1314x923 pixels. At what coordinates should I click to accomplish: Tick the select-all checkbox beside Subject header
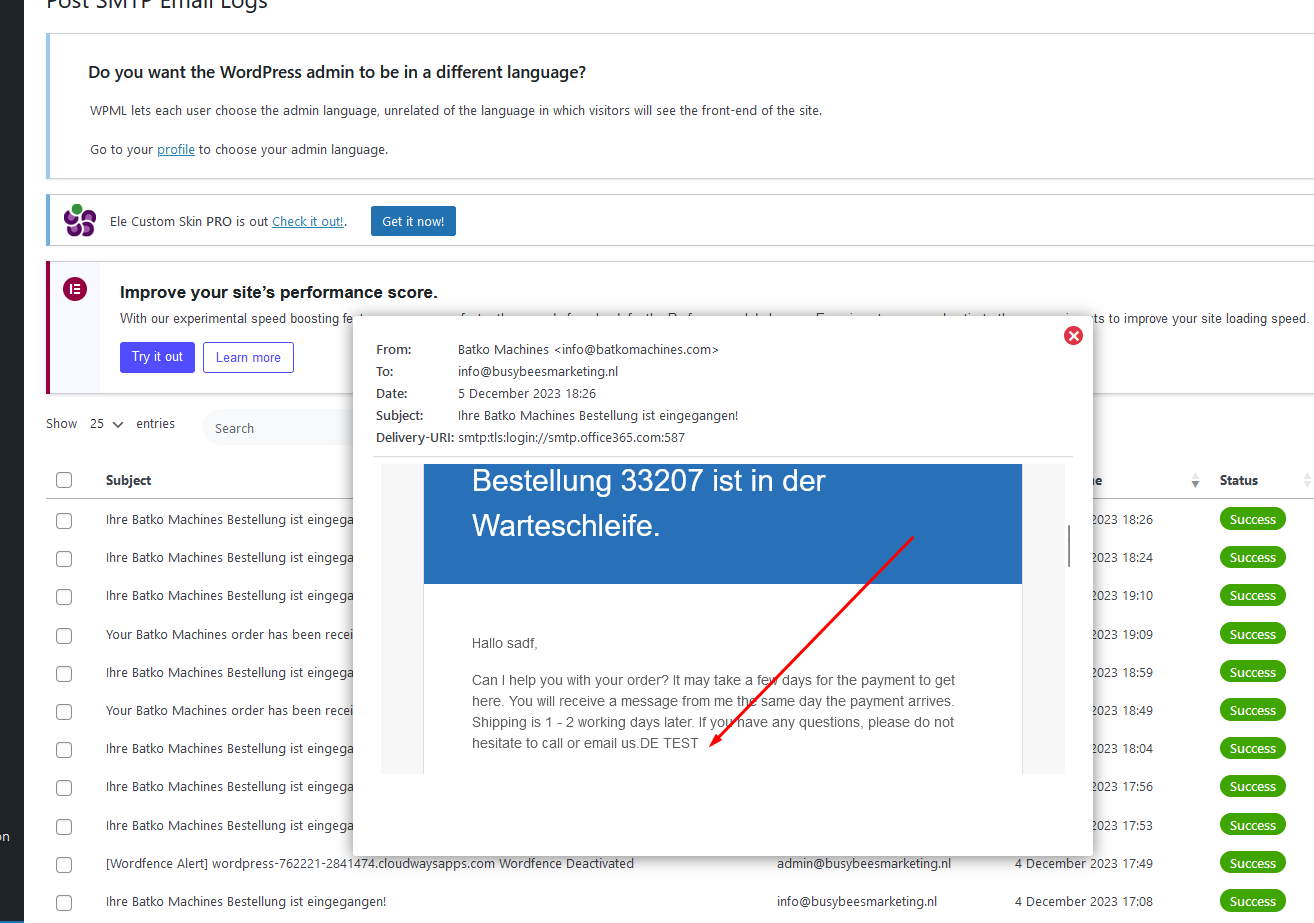click(x=64, y=480)
